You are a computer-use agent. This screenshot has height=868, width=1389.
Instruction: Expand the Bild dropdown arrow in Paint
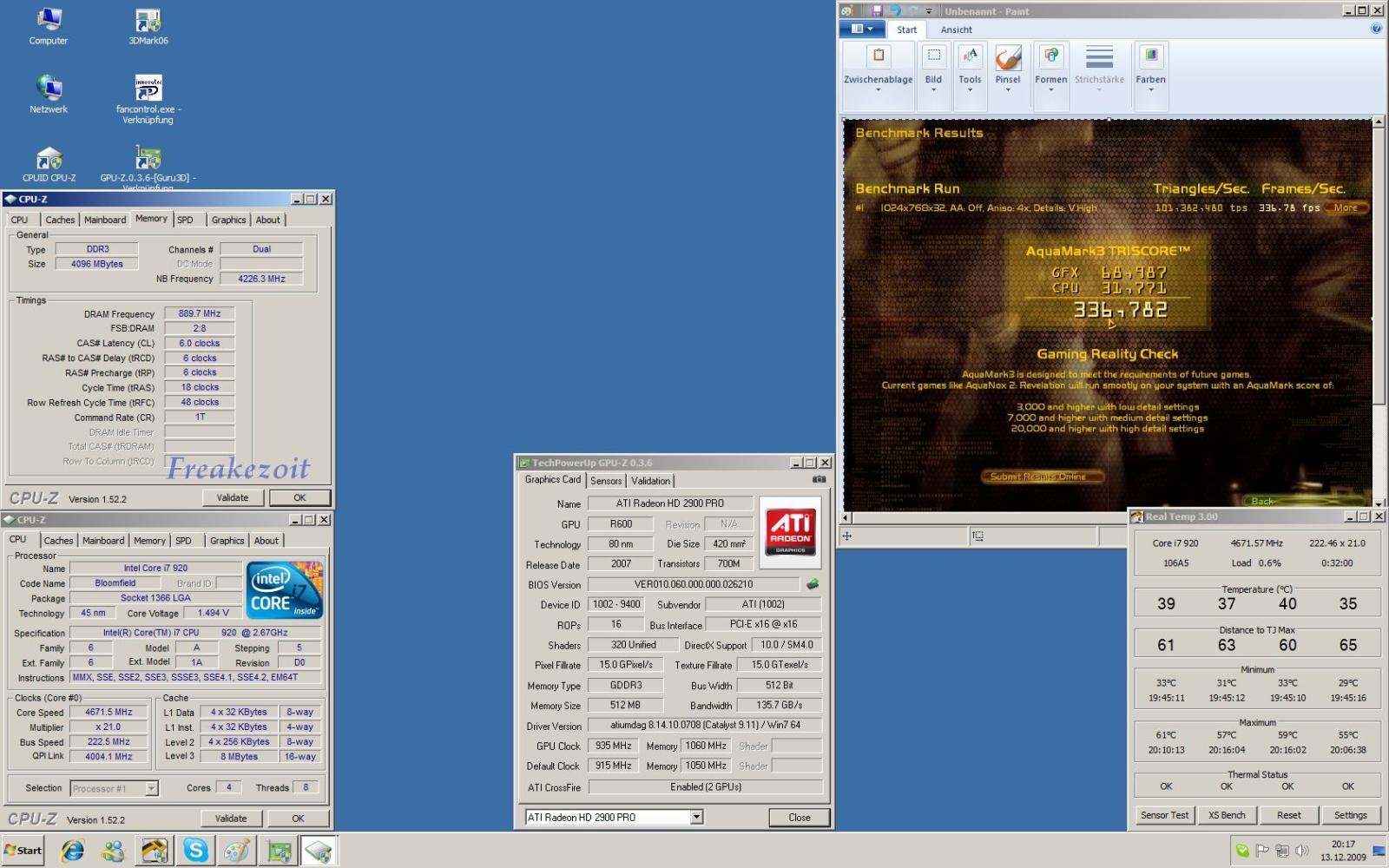click(x=933, y=89)
